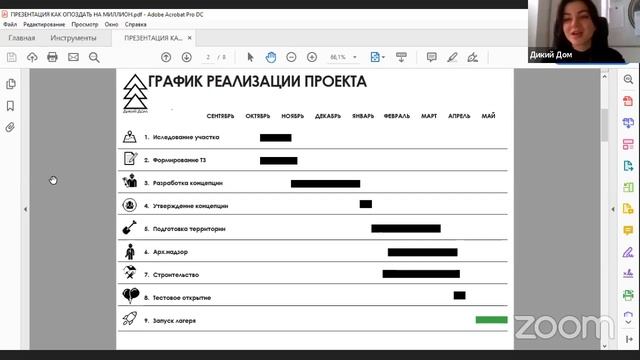Click the Исследование участка row label
Viewport: 640px width, 360px height.
click(186, 138)
